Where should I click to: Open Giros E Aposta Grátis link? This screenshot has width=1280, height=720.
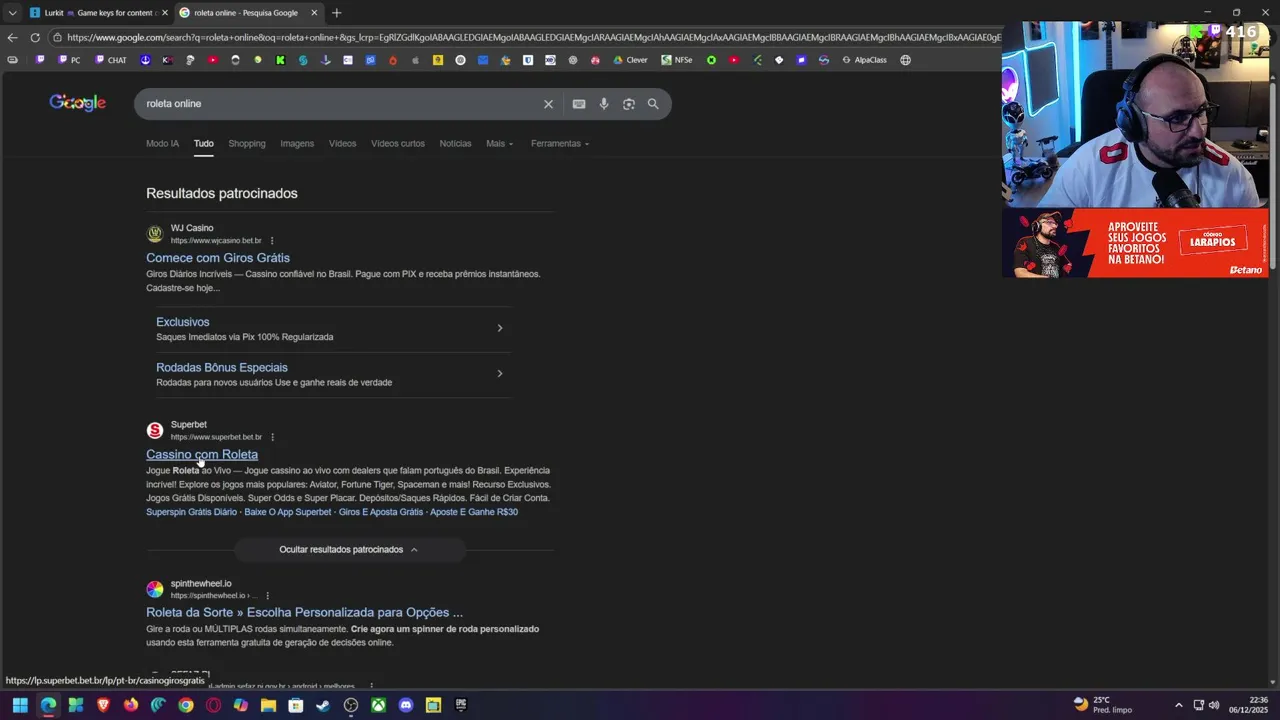tap(381, 512)
